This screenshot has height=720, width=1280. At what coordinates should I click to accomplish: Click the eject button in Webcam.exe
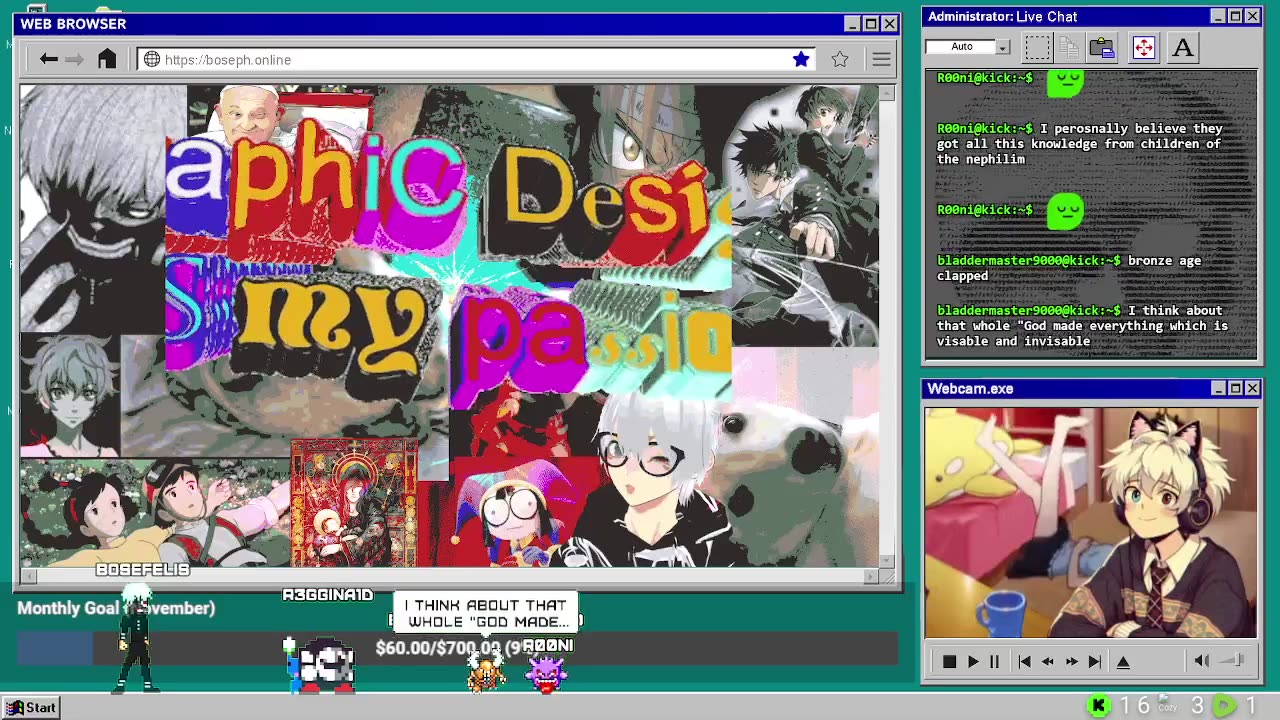pos(1123,661)
